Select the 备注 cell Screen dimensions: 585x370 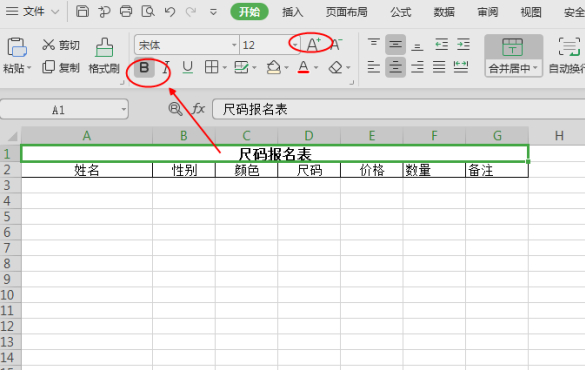[497, 170]
